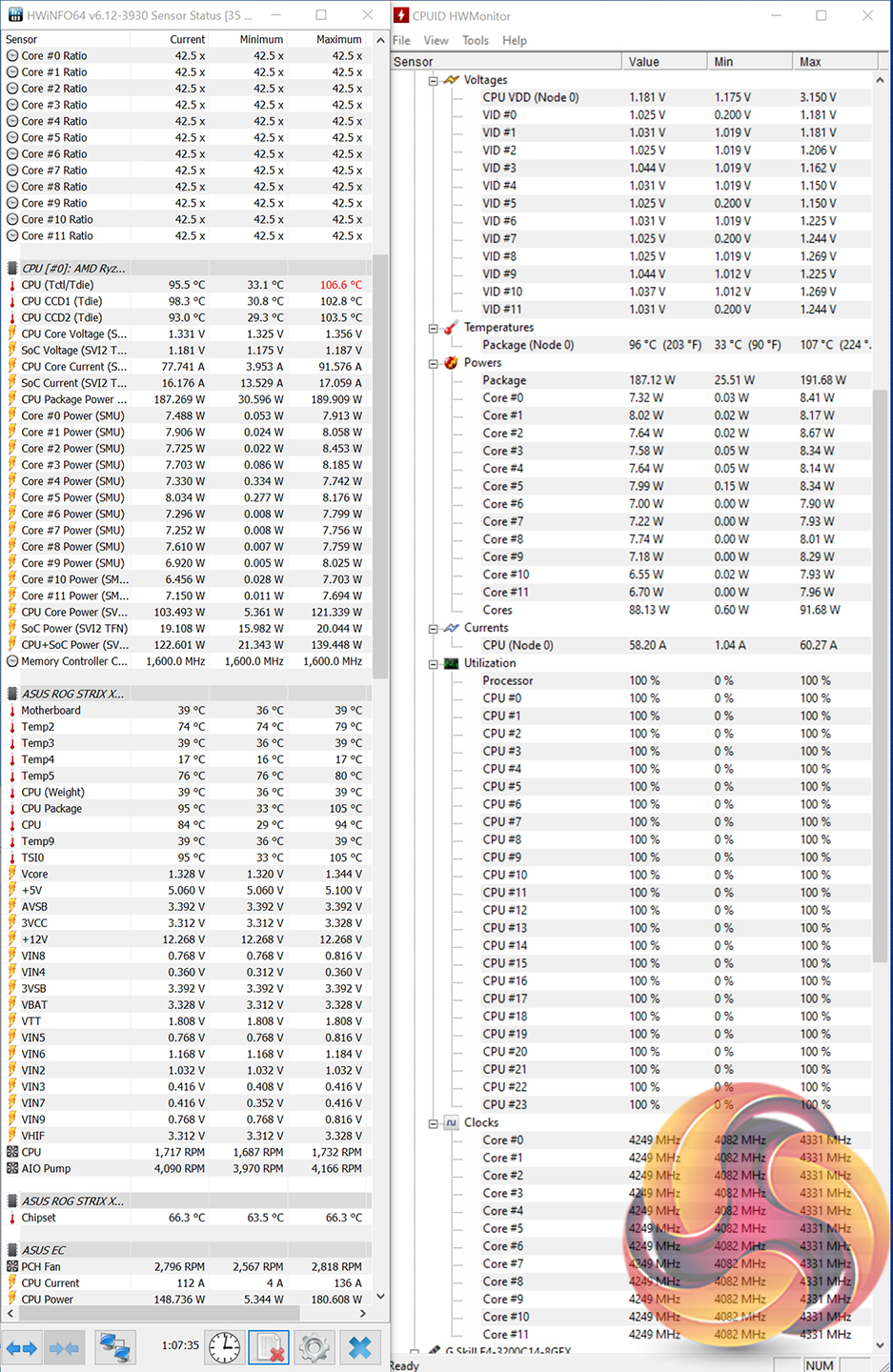Click the fan icon beside AIO Pump
Image resolution: width=893 pixels, height=1372 pixels.
coord(12,1168)
